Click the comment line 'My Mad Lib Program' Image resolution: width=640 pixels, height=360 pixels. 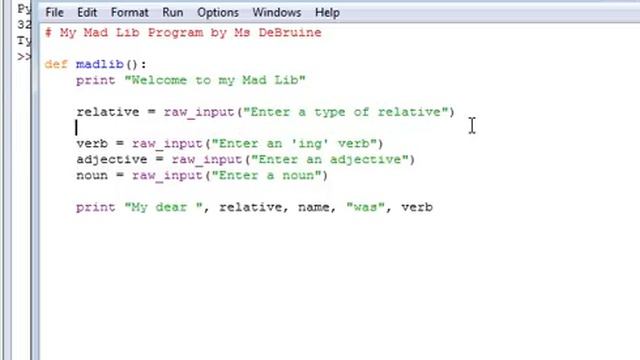(x=183, y=33)
